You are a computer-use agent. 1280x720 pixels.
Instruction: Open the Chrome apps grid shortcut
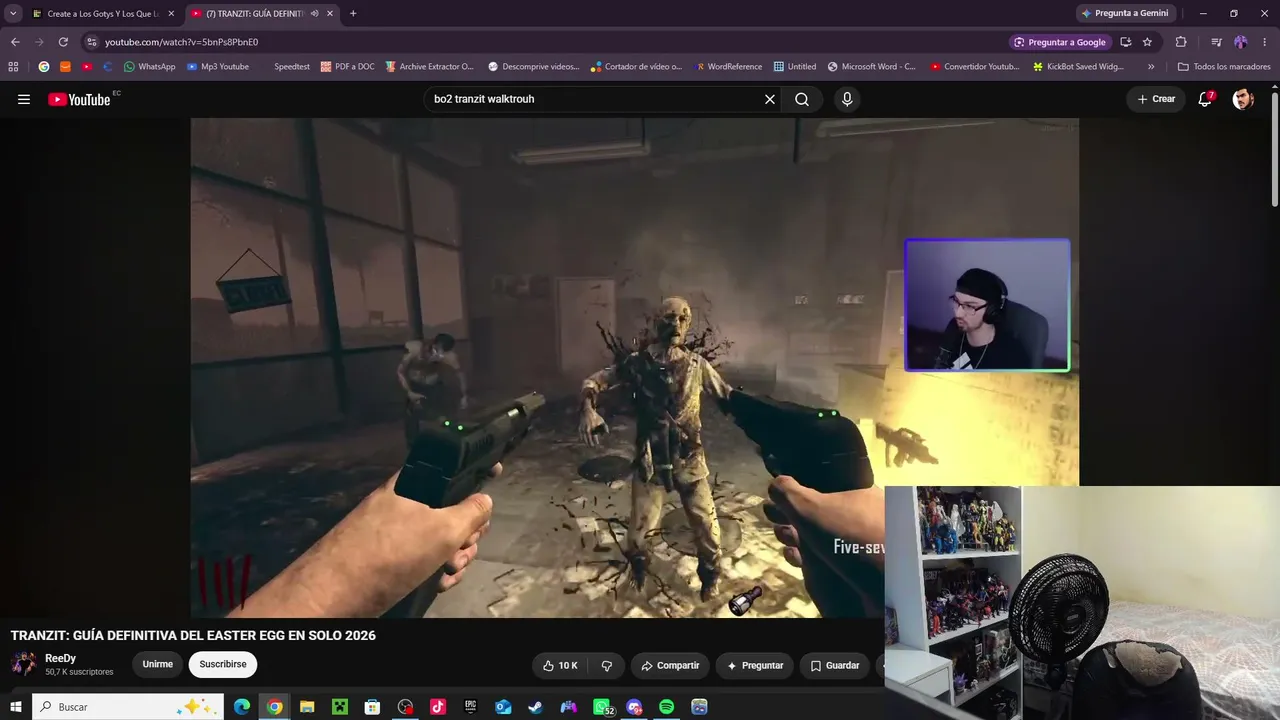(x=13, y=67)
